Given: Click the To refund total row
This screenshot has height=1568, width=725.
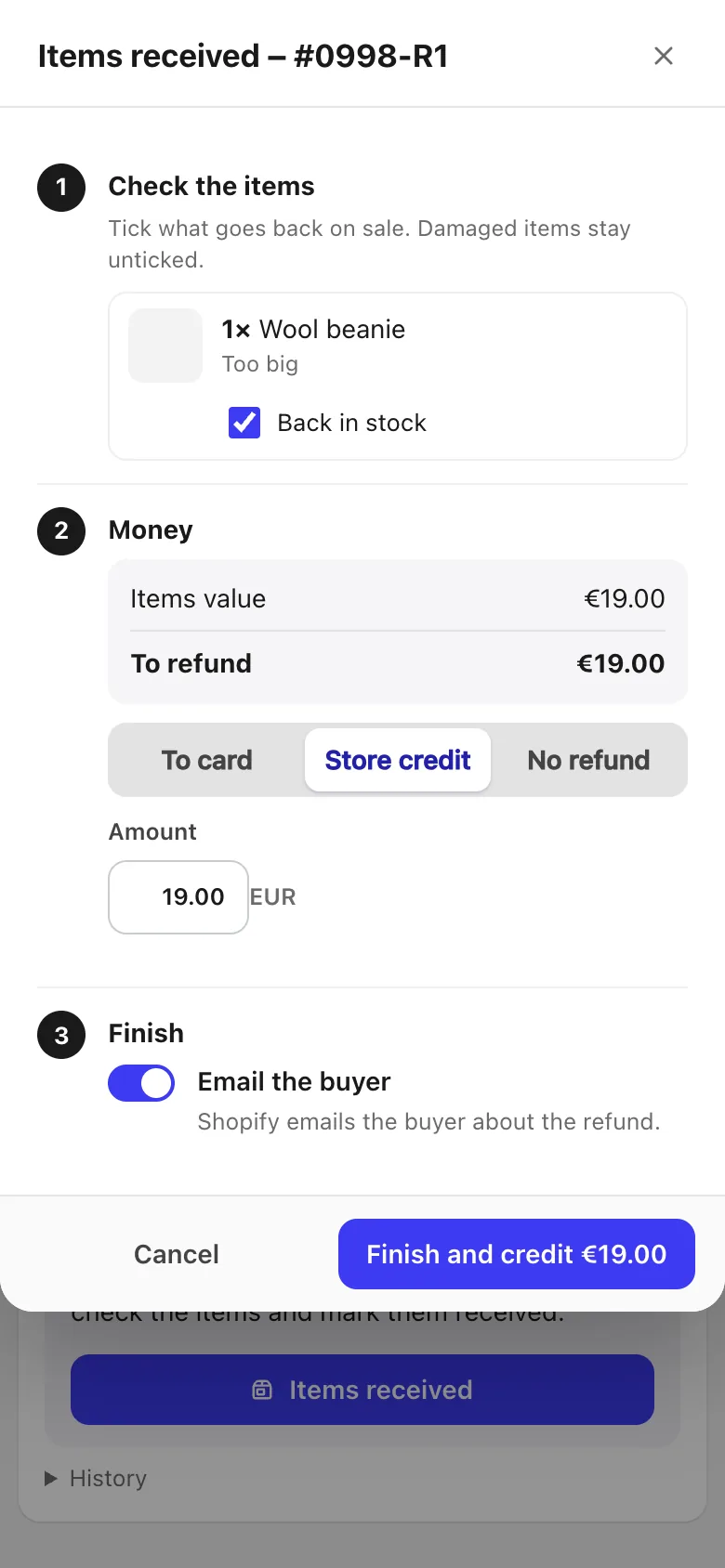Looking at the screenshot, I should pos(398,663).
